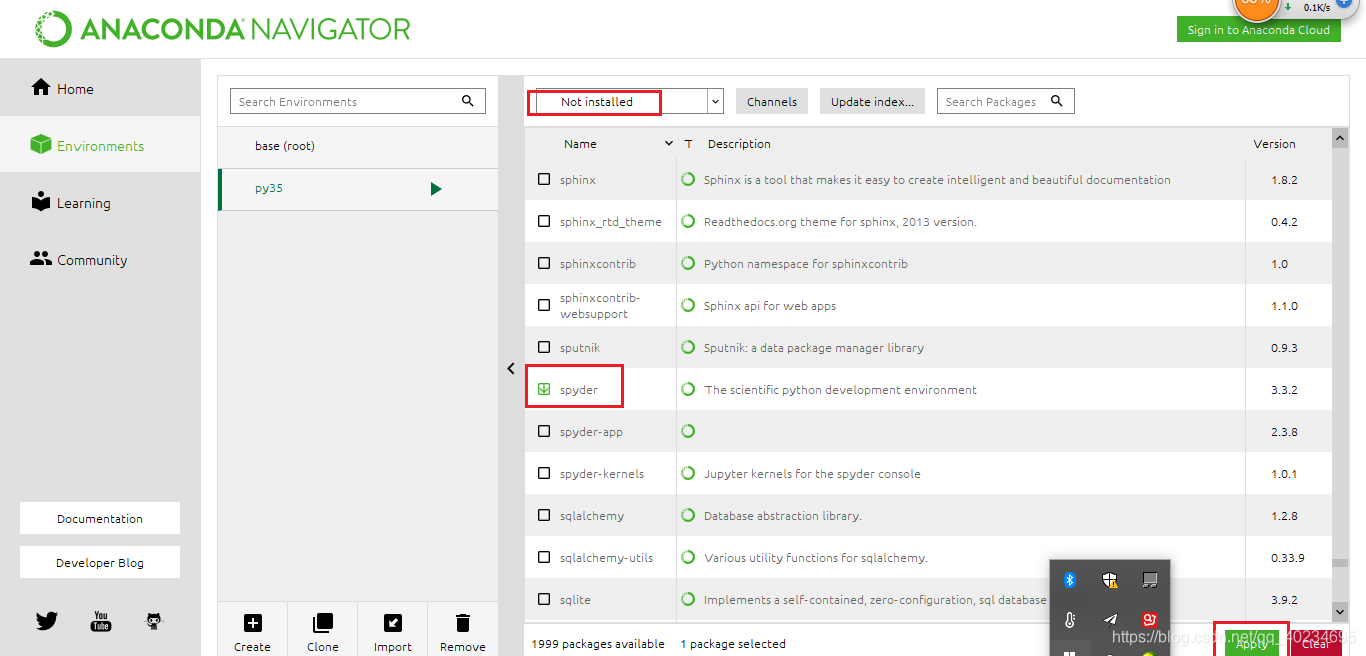Click the Version column header
Screen dimensions: 1366x656
click(1274, 144)
